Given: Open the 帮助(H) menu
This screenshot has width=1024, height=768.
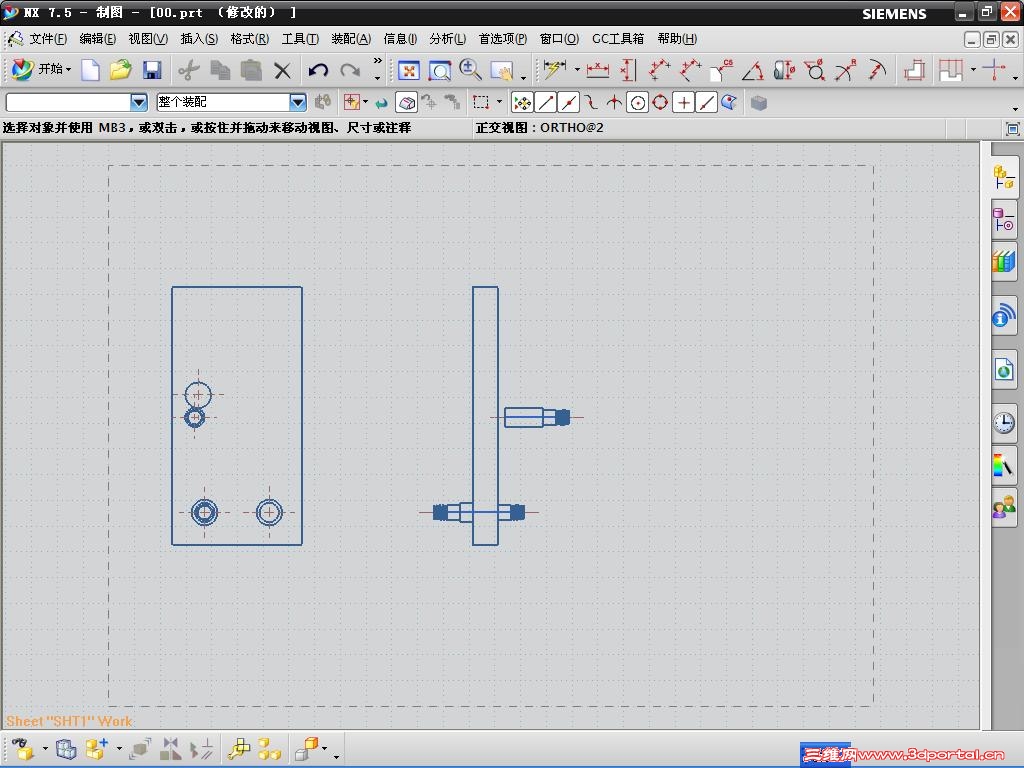Looking at the screenshot, I should point(677,39).
